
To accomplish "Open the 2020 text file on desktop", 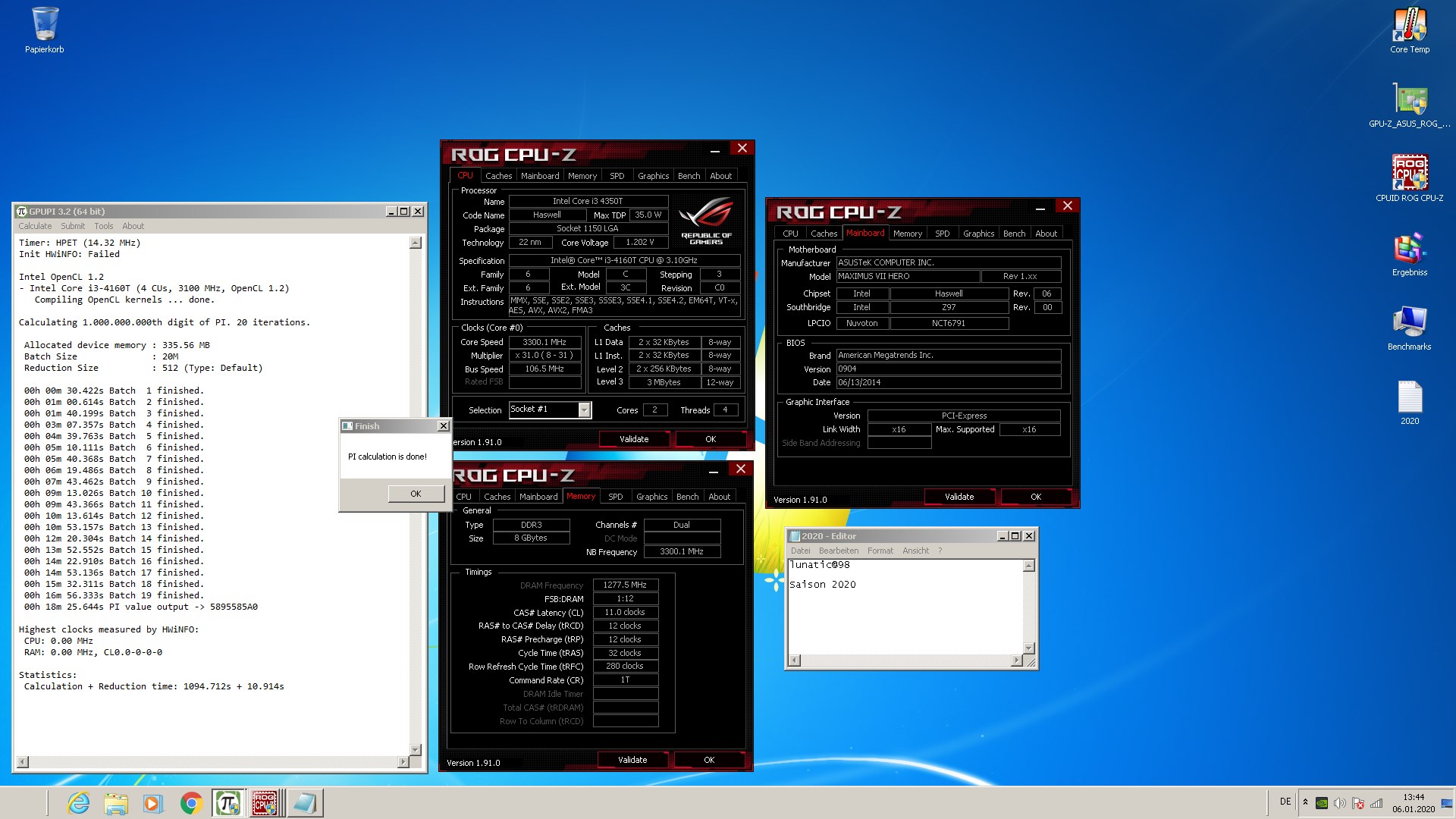I will point(1410,402).
